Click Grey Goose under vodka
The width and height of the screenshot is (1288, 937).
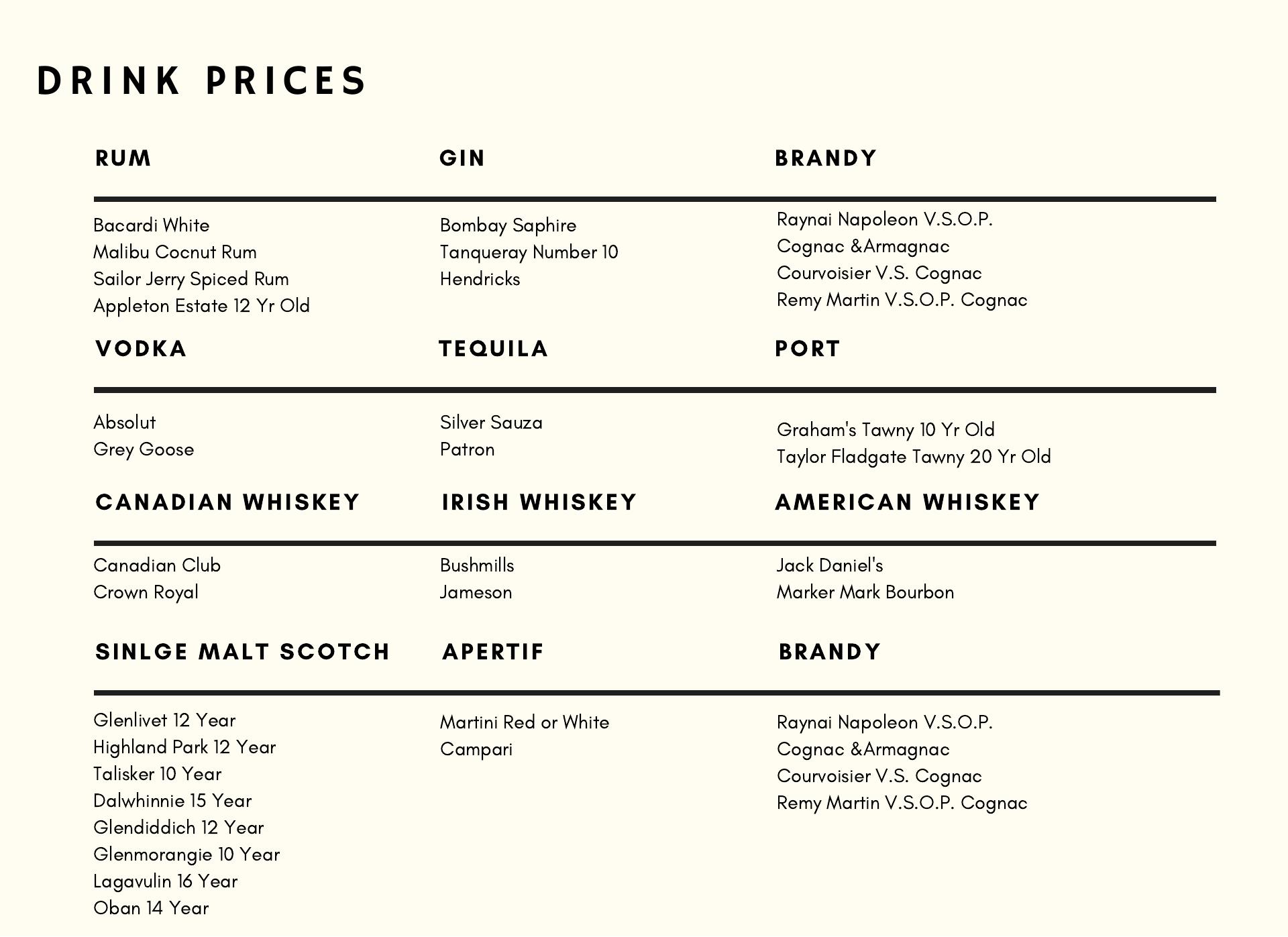coord(144,449)
